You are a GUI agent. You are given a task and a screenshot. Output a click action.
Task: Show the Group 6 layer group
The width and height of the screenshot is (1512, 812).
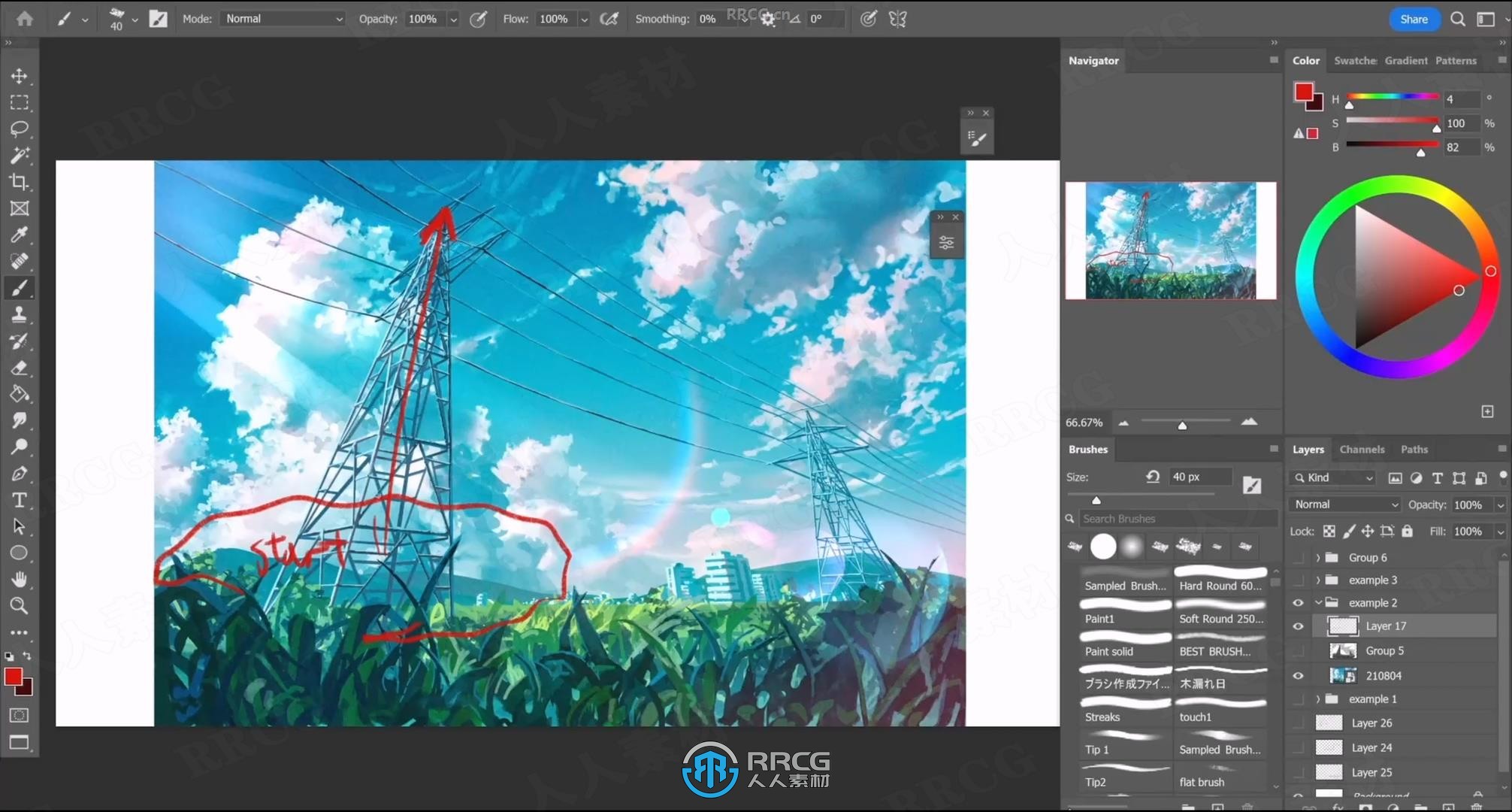tap(1298, 558)
